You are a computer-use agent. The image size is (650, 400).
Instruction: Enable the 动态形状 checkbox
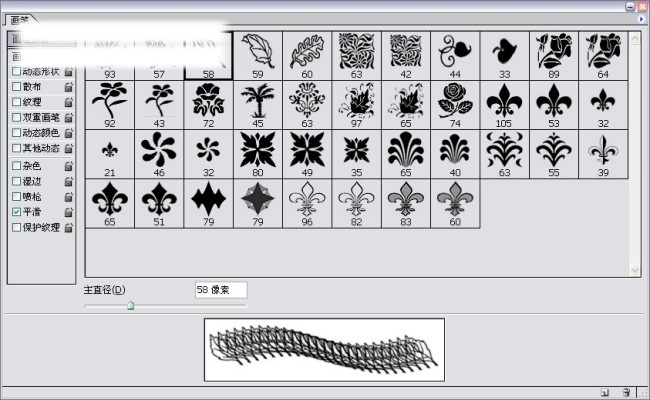pyautogui.click(x=17, y=71)
